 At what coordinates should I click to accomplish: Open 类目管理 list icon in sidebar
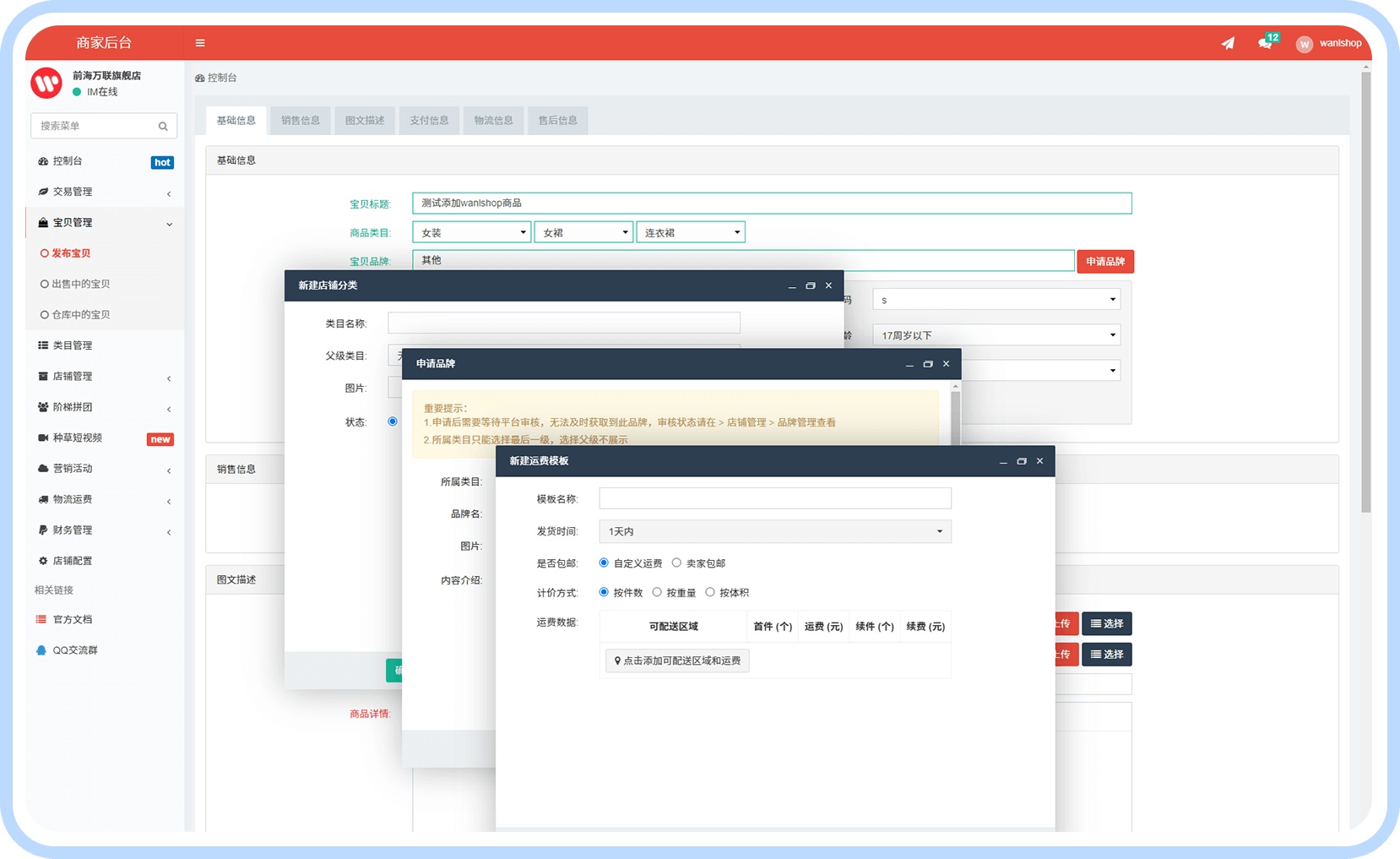[43, 345]
